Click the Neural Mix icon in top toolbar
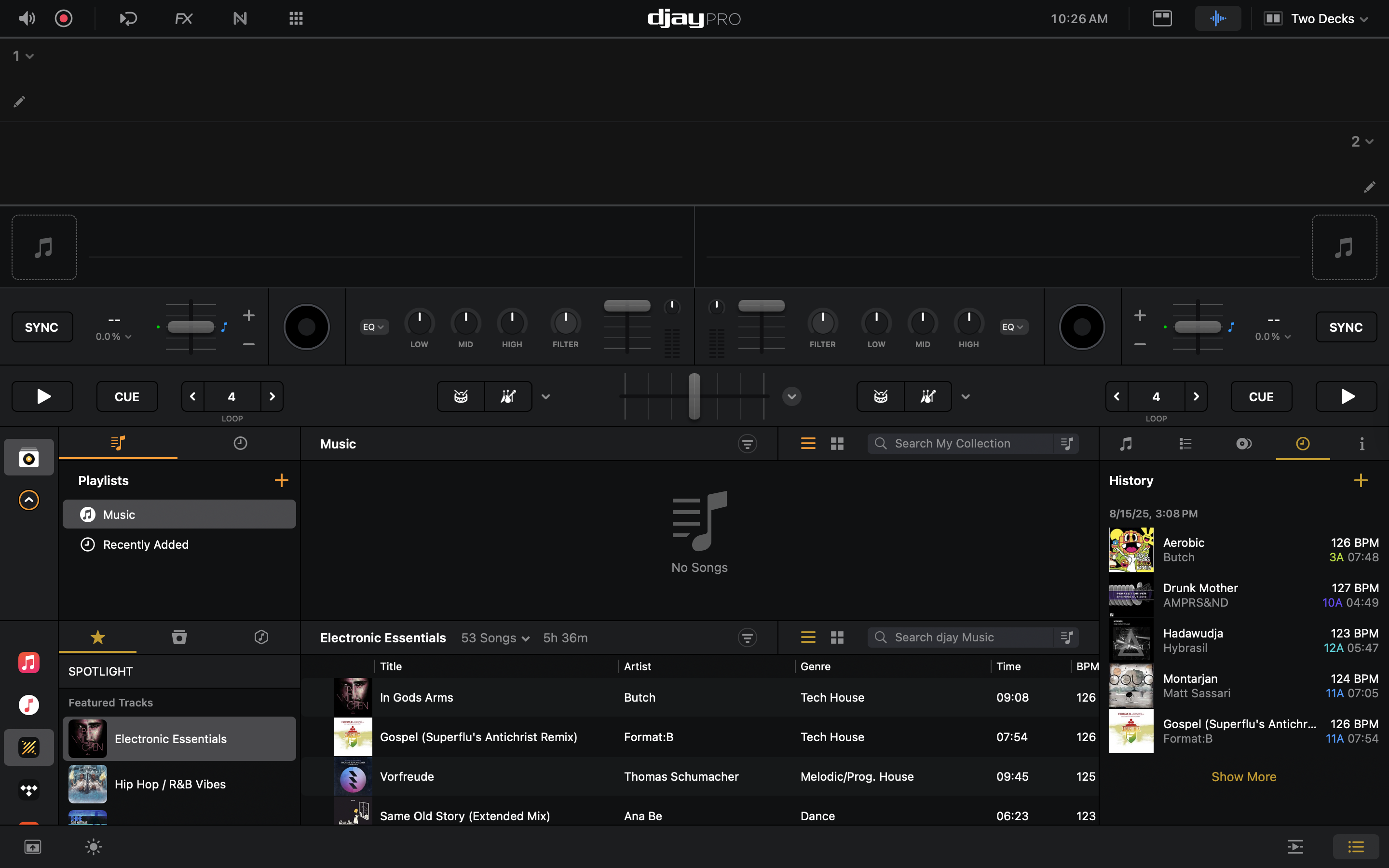This screenshot has width=1389, height=868. pos(240,18)
